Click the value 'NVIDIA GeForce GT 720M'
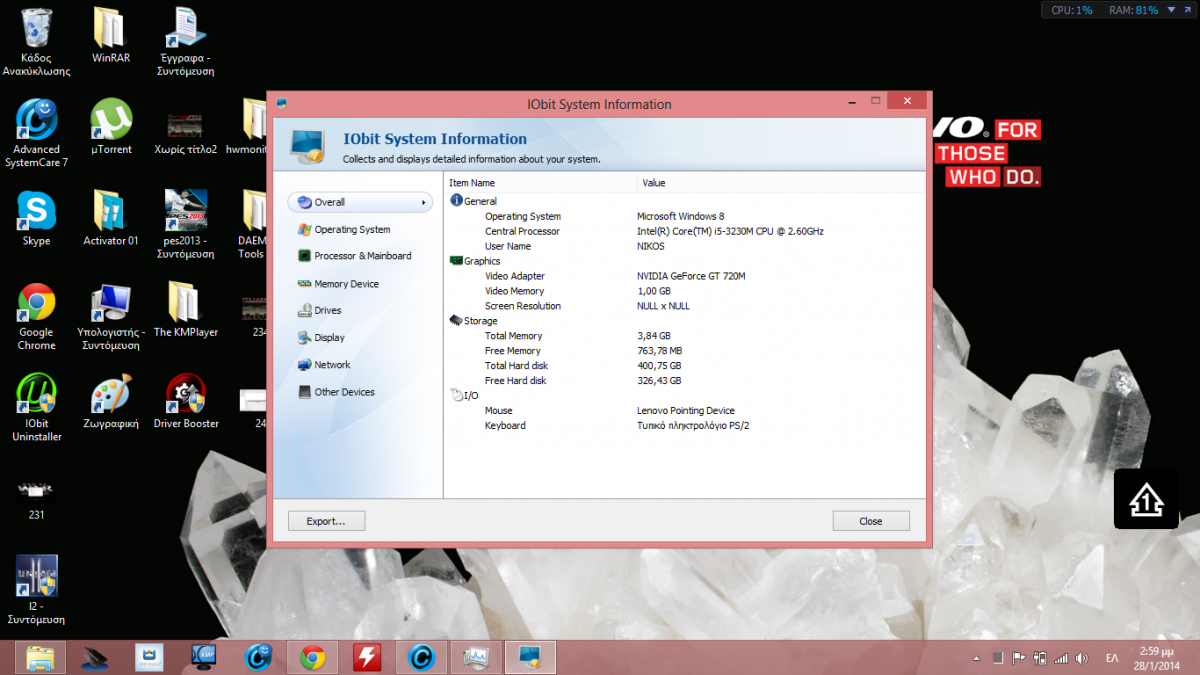 [691, 276]
